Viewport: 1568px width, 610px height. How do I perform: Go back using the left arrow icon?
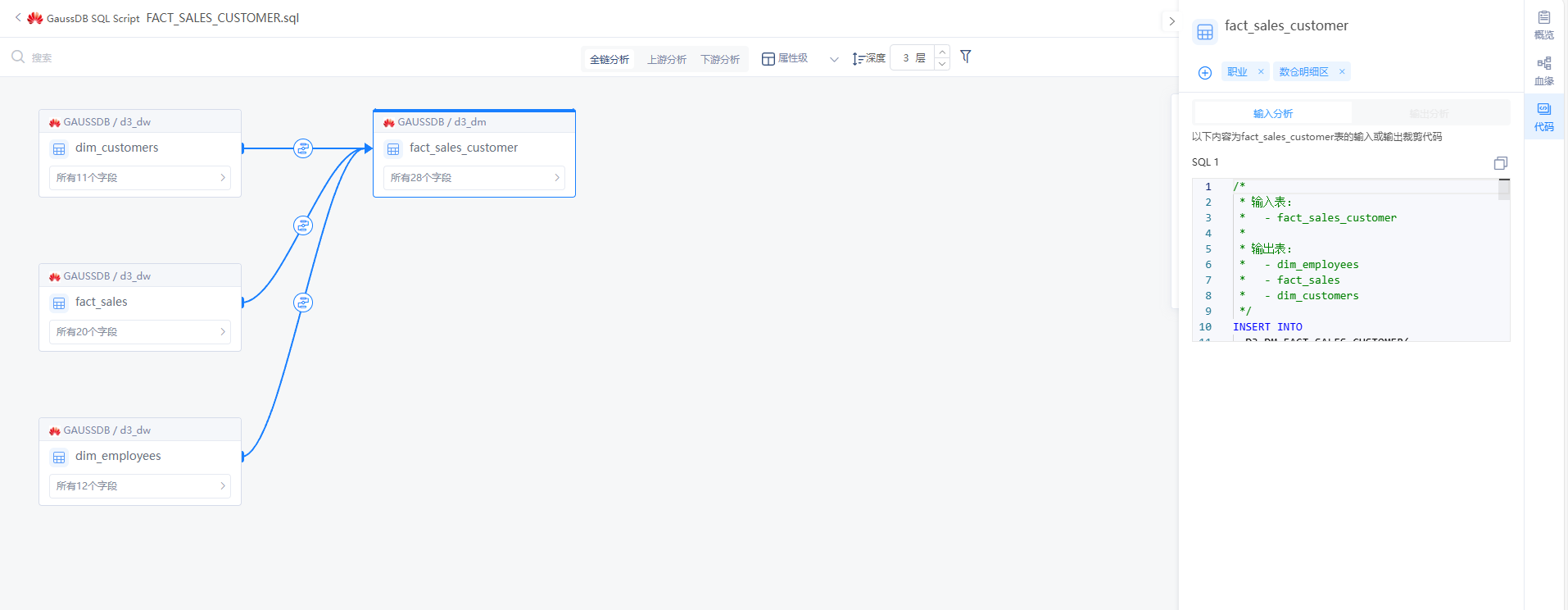pyautogui.click(x=18, y=17)
